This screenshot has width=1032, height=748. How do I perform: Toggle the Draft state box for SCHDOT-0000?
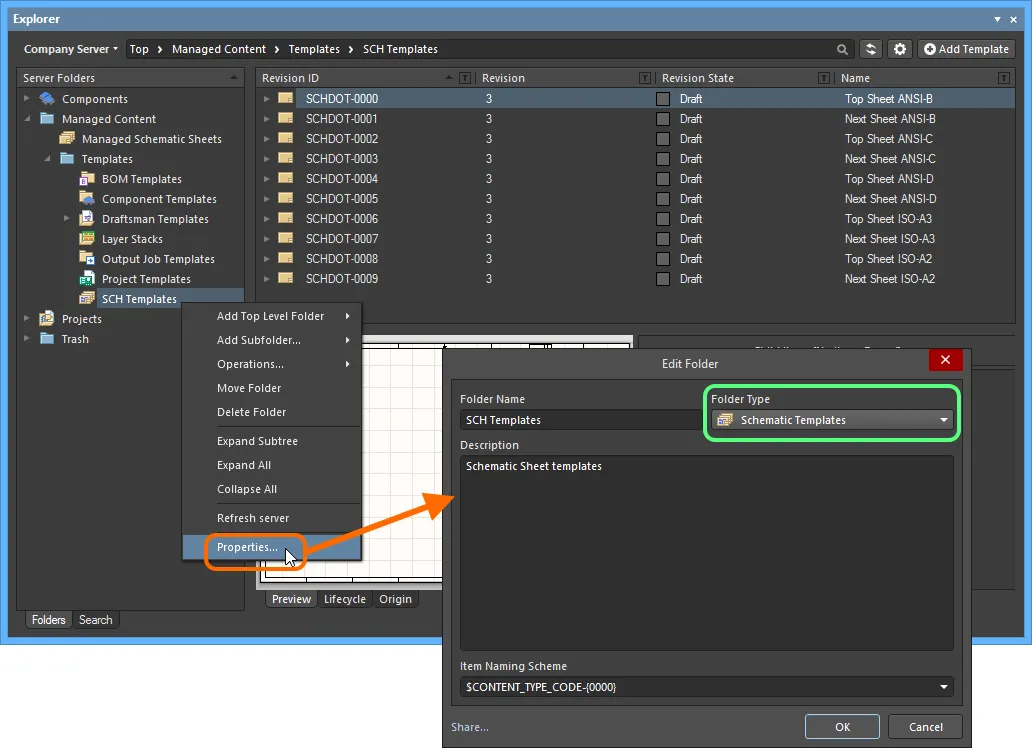(x=663, y=99)
